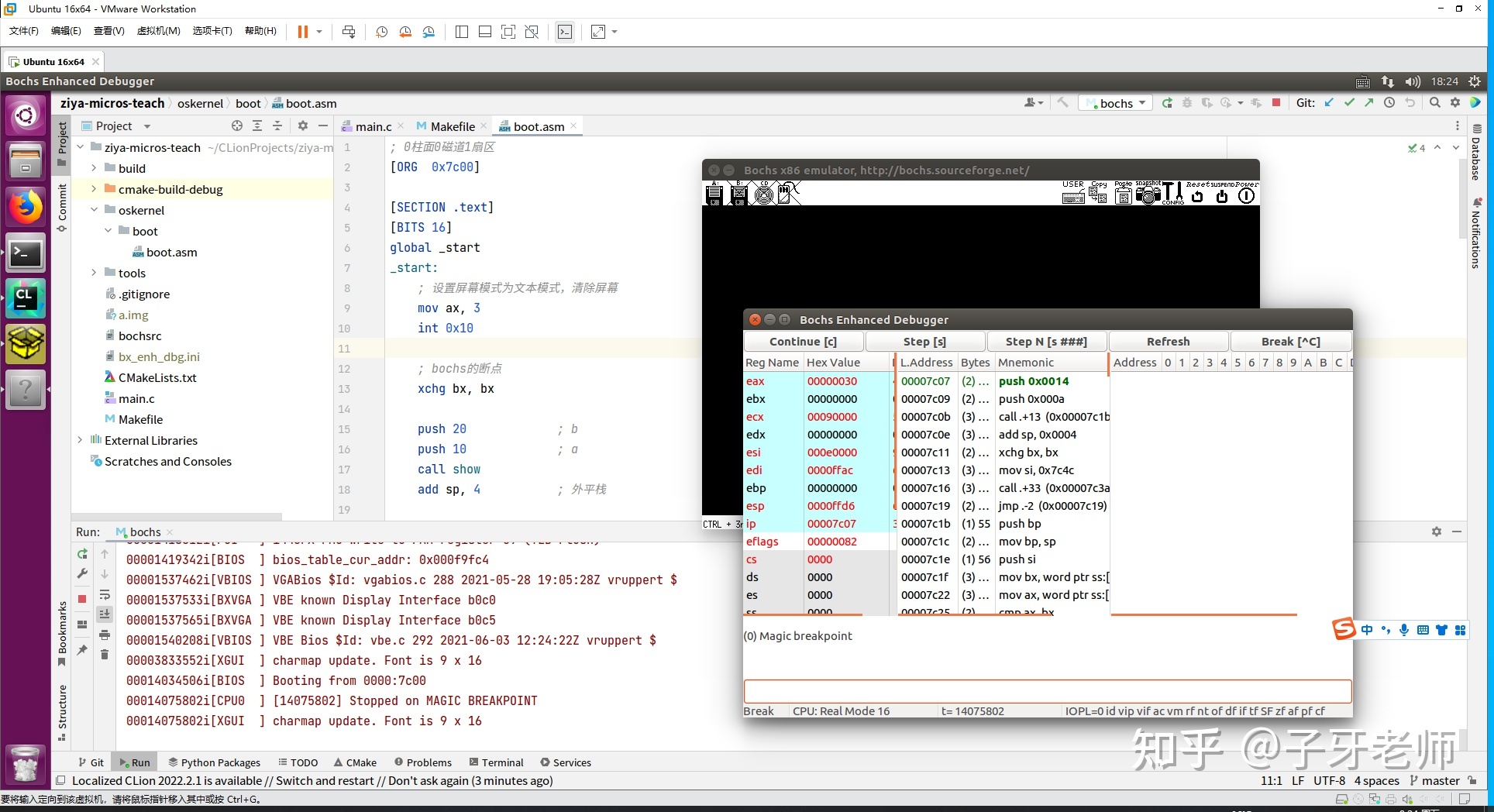Open the run-with-profiler dropdown arrow
1494x812 pixels.
(1241, 103)
